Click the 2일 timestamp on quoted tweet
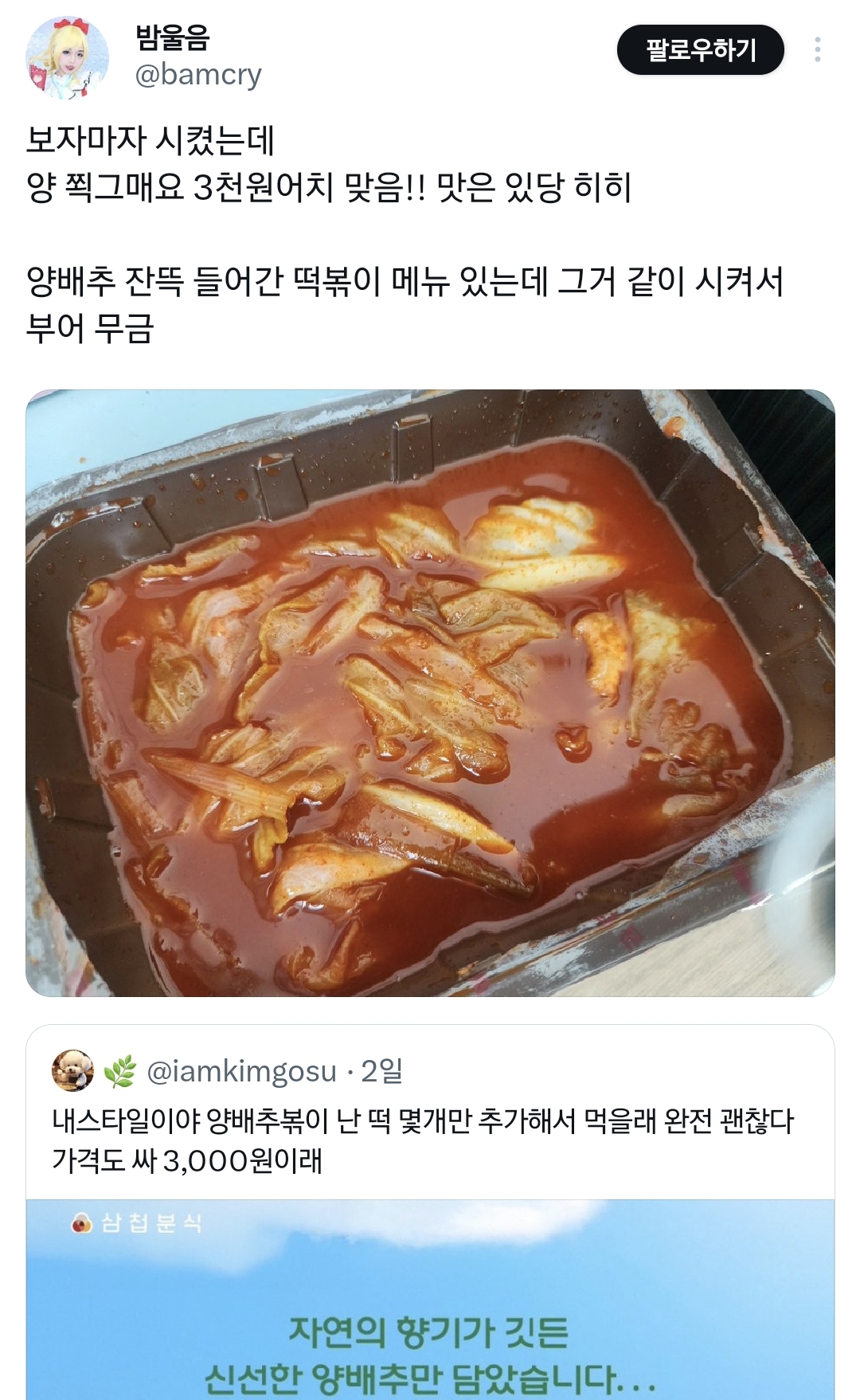Screen dimensions: 860x1400 click(382, 1071)
